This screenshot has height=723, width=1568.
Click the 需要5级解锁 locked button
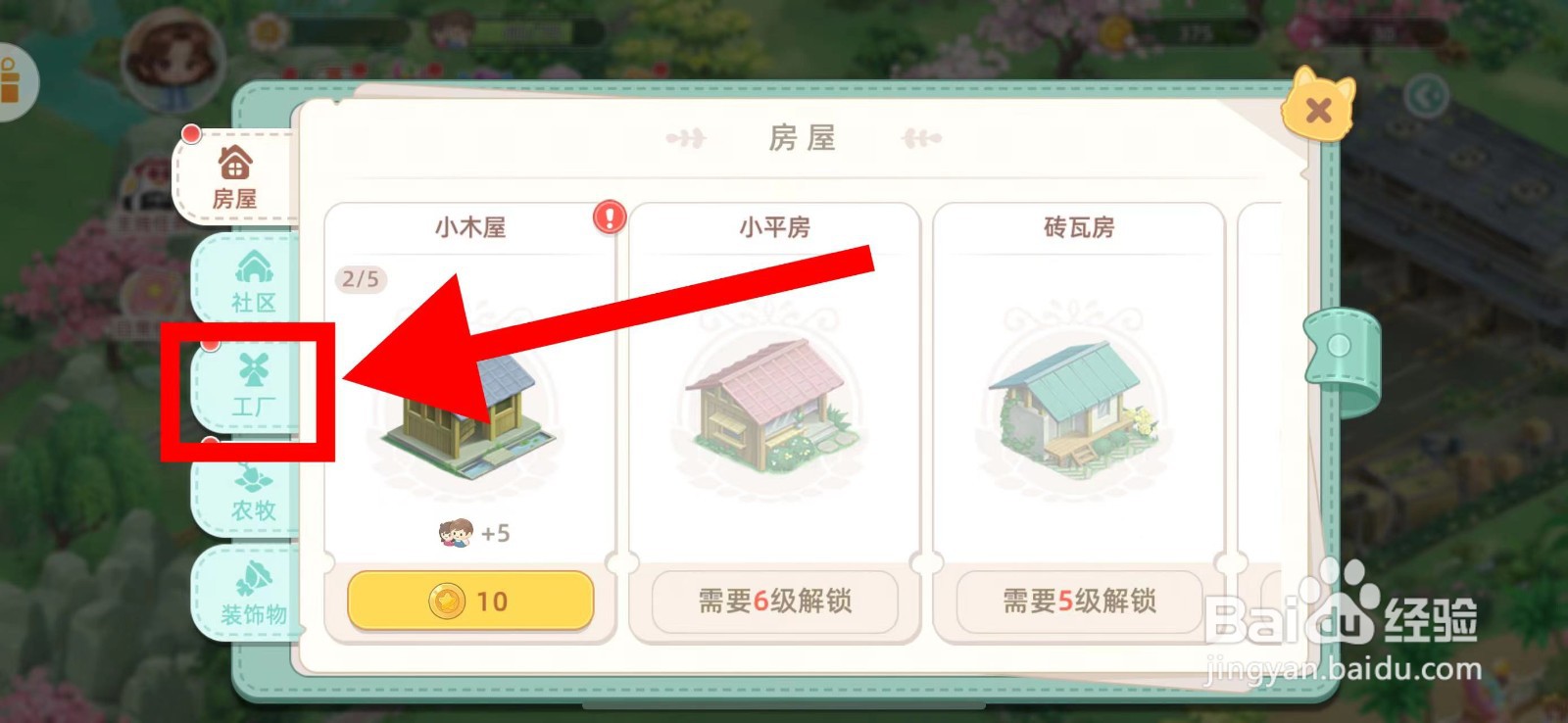pos(1079,601)
